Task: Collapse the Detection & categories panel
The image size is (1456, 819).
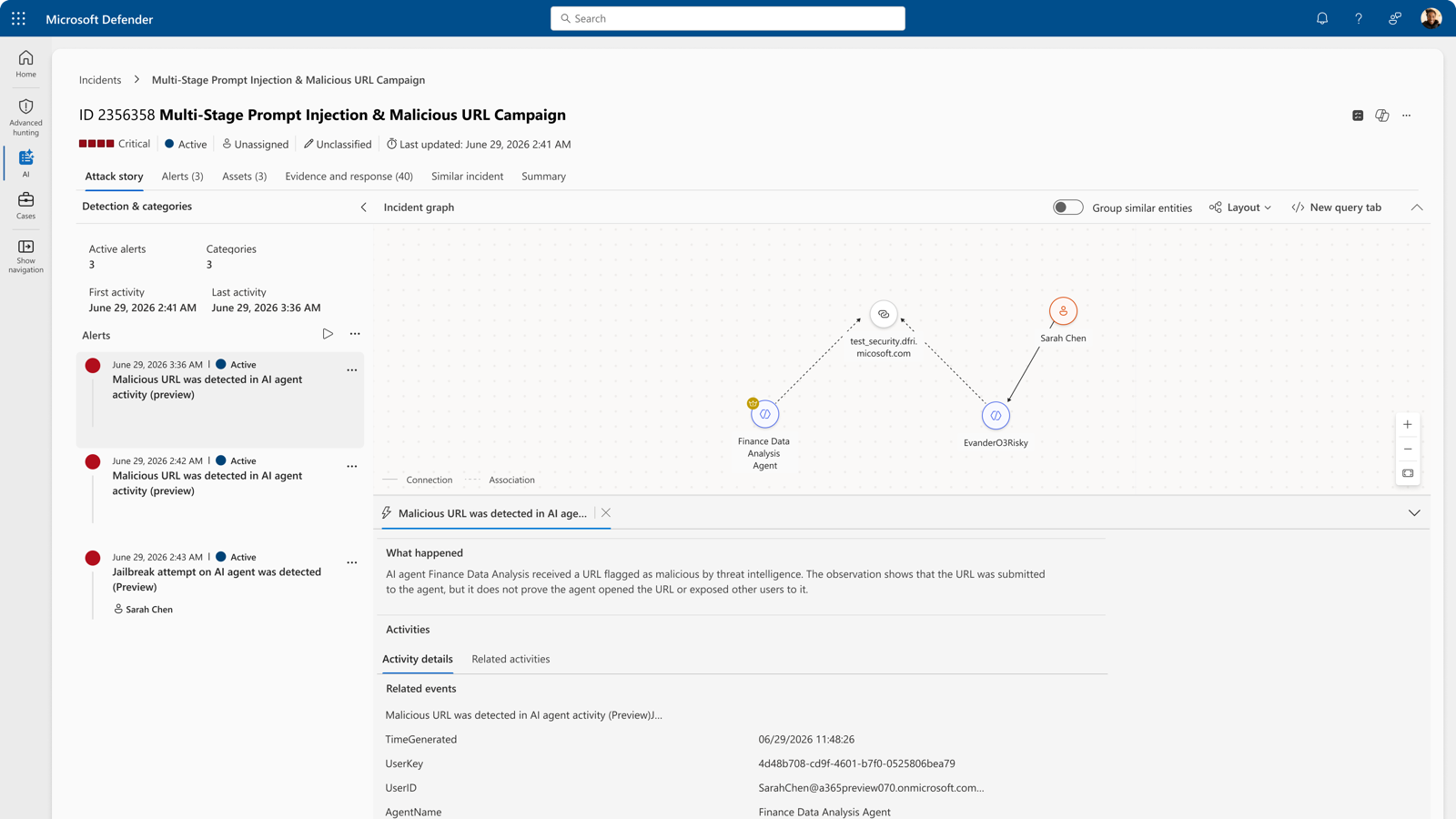Action: coord(363,207)
